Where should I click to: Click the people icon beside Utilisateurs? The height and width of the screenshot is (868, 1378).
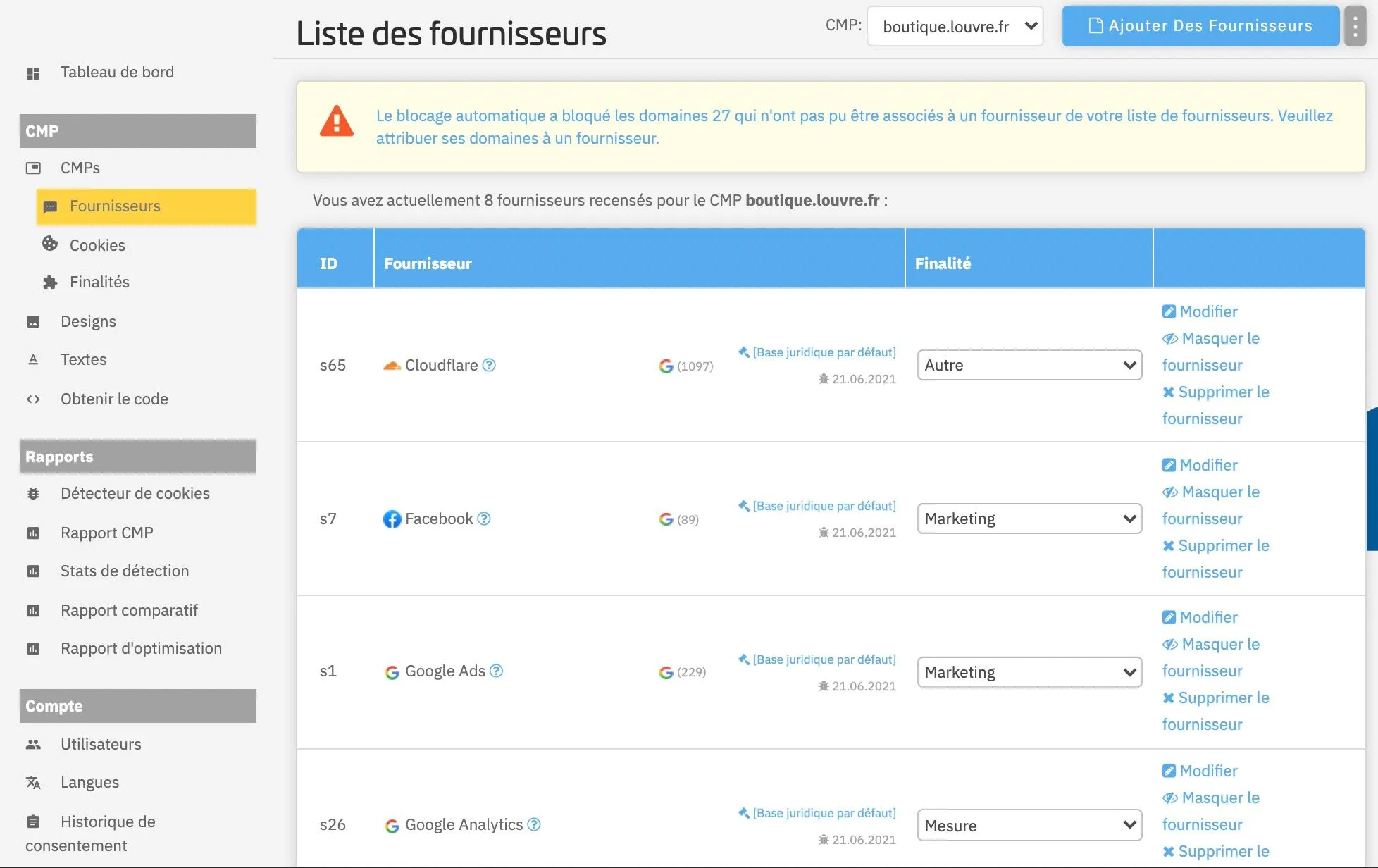tap(33, 745)
